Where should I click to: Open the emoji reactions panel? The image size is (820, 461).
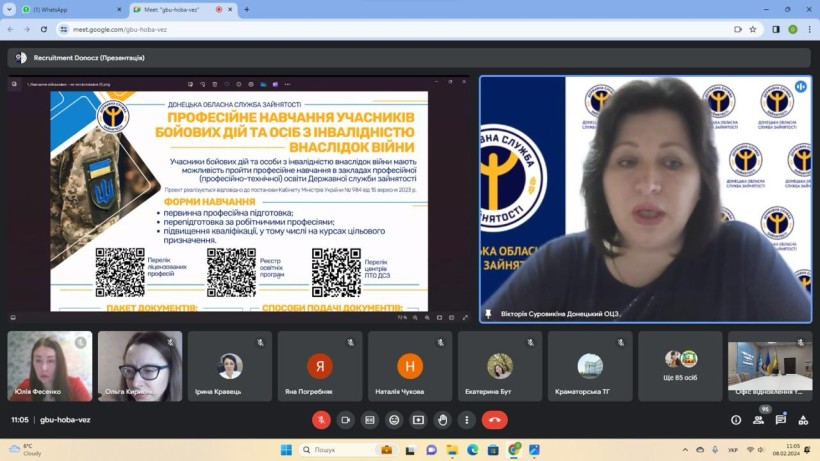(x=394, y=420)
